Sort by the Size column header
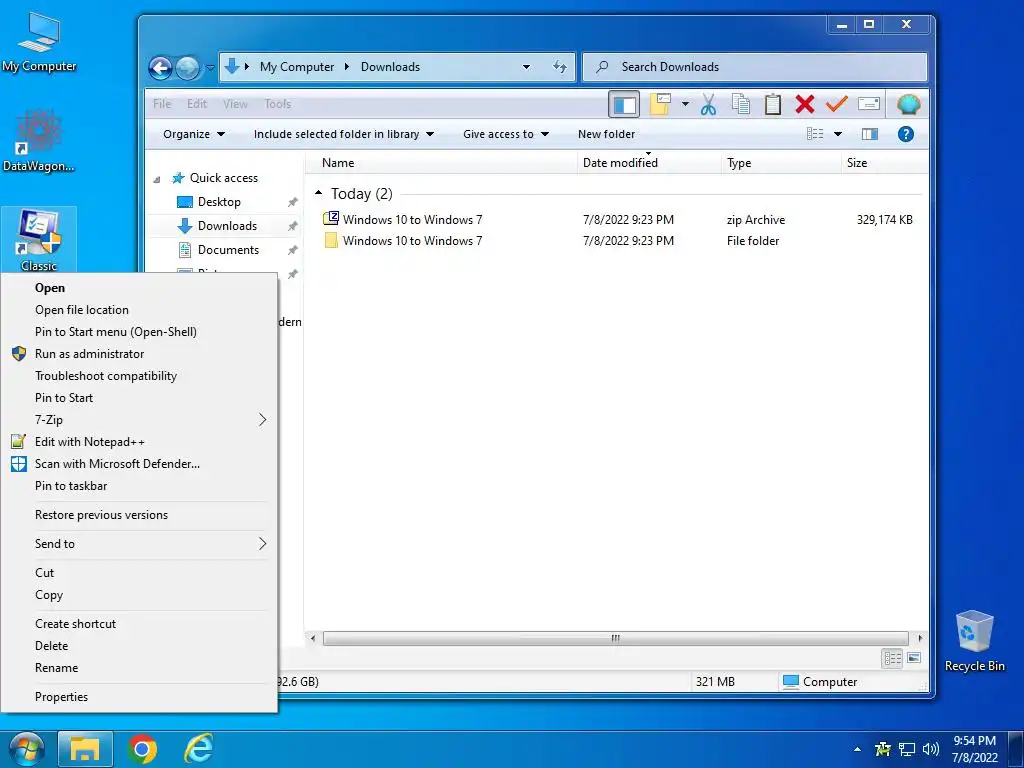1024x768 pixels. click(857, 163)
